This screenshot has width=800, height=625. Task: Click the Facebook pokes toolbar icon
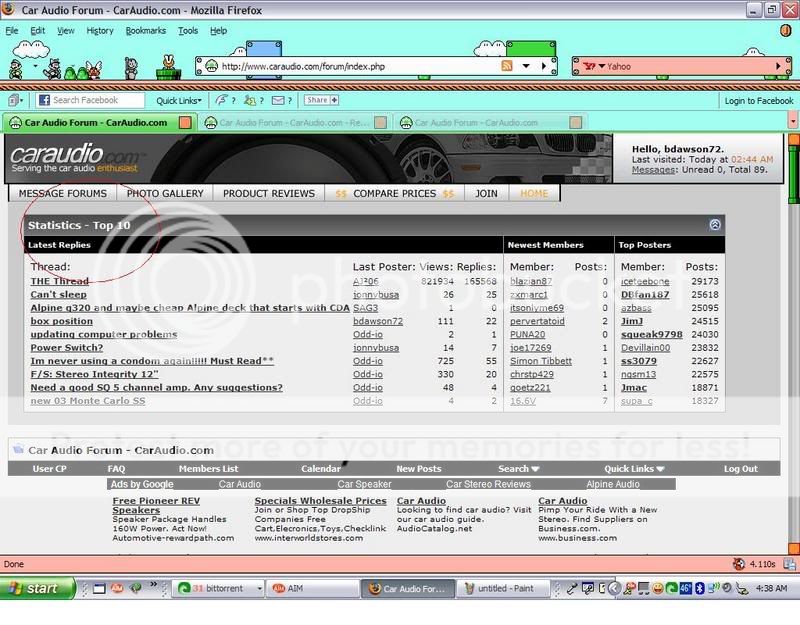pos(221,100)
